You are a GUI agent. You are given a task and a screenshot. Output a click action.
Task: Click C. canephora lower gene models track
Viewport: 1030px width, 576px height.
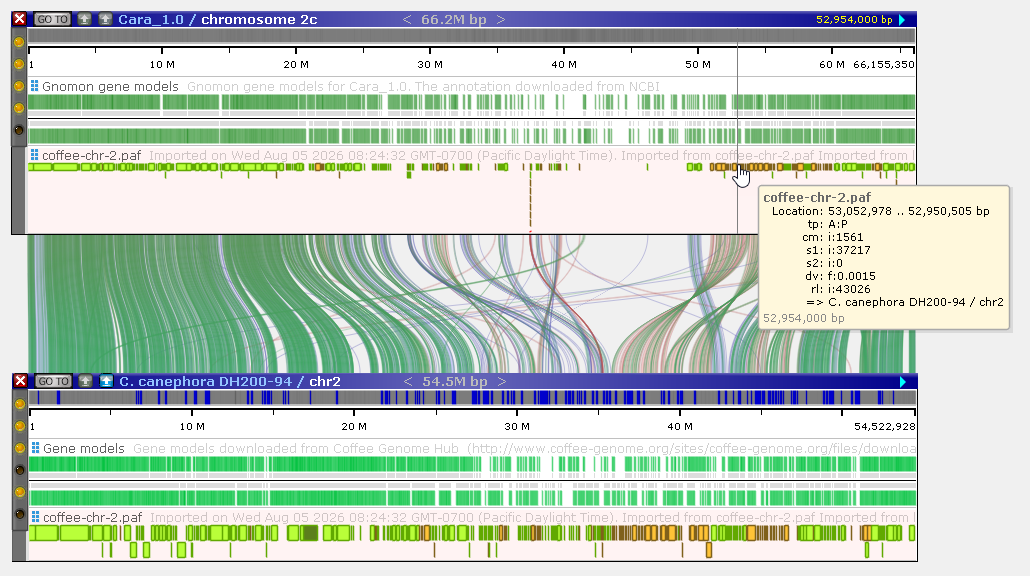472,497
